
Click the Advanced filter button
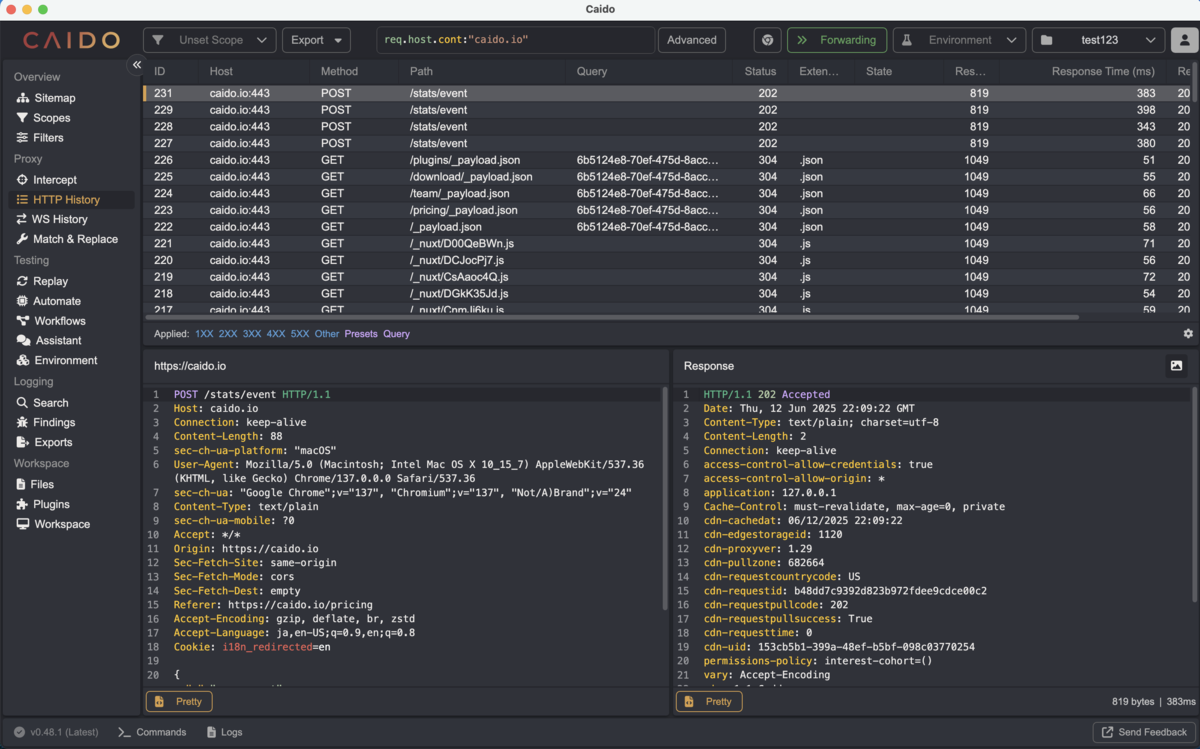691,40
